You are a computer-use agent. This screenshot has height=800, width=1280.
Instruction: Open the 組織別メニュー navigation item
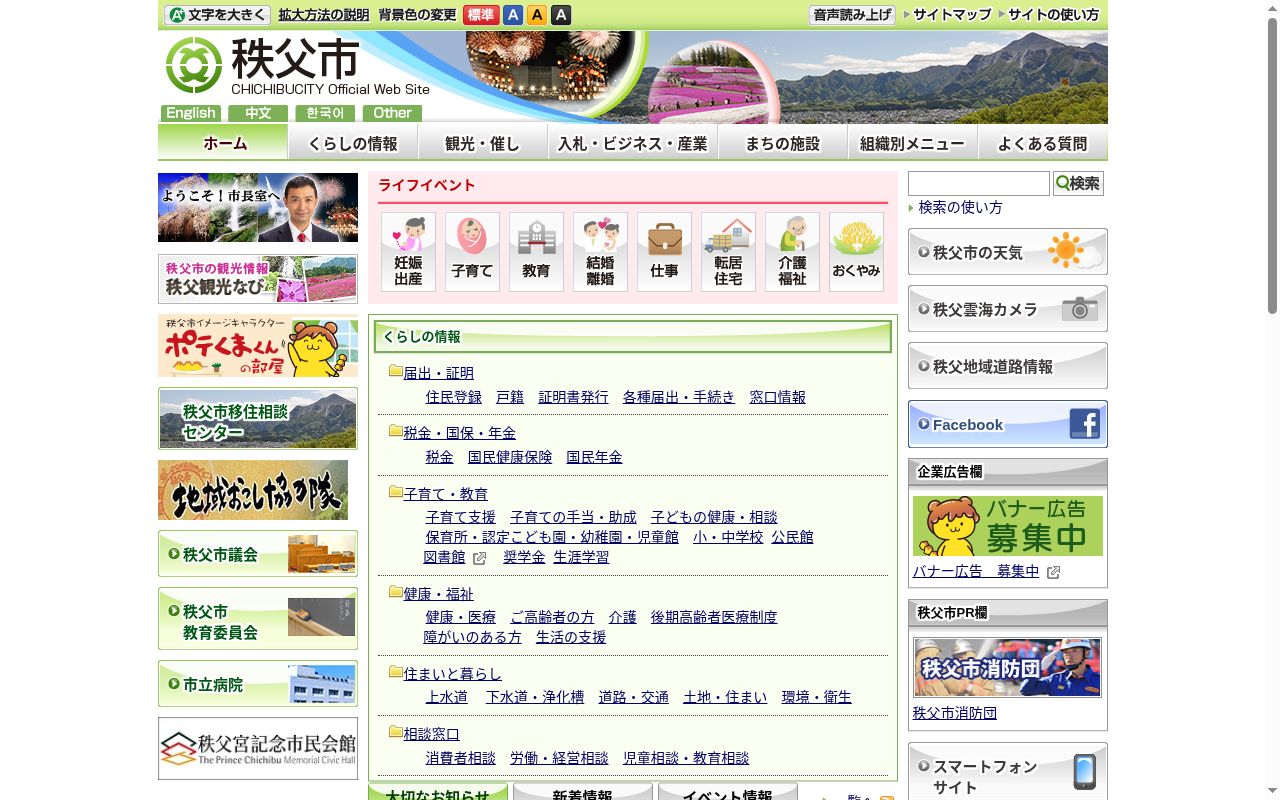pyautogui.click(x=913, y=143)
